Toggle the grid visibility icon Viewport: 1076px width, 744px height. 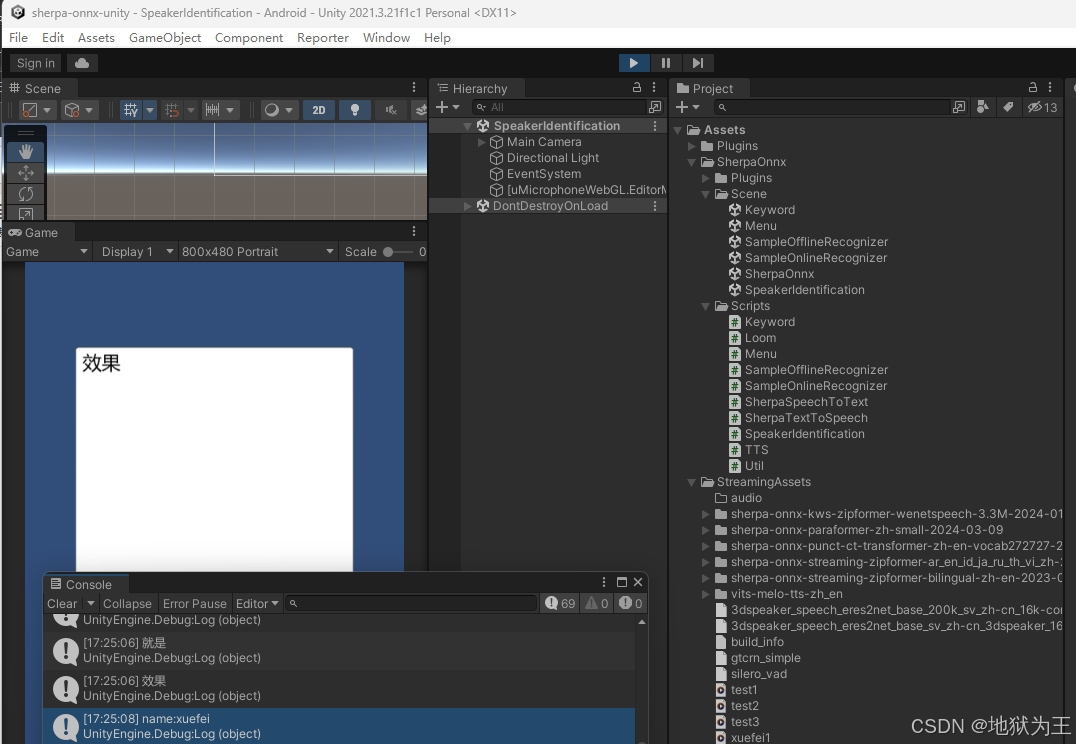130,110
